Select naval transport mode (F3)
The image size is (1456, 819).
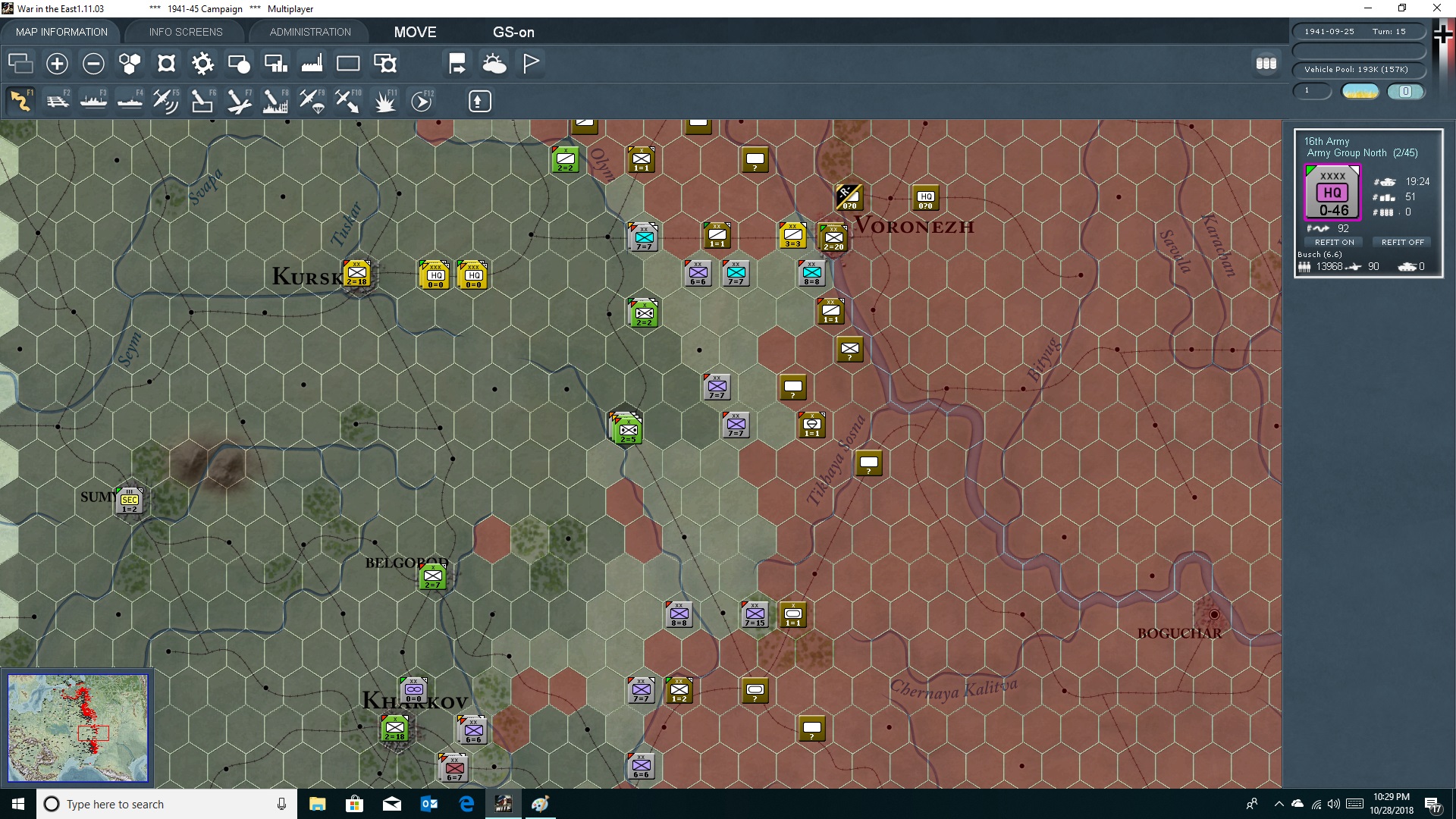coord(94,101)
